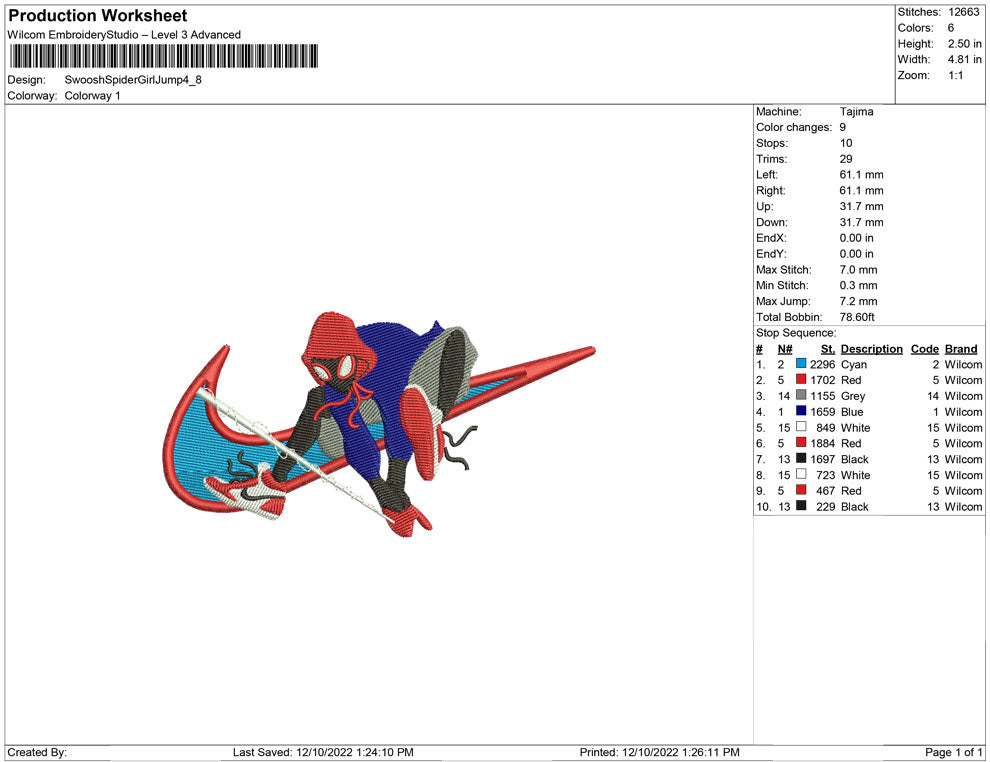
Task: Click stitch count '1155' in stop 3
Action: [x=823, y=396]
